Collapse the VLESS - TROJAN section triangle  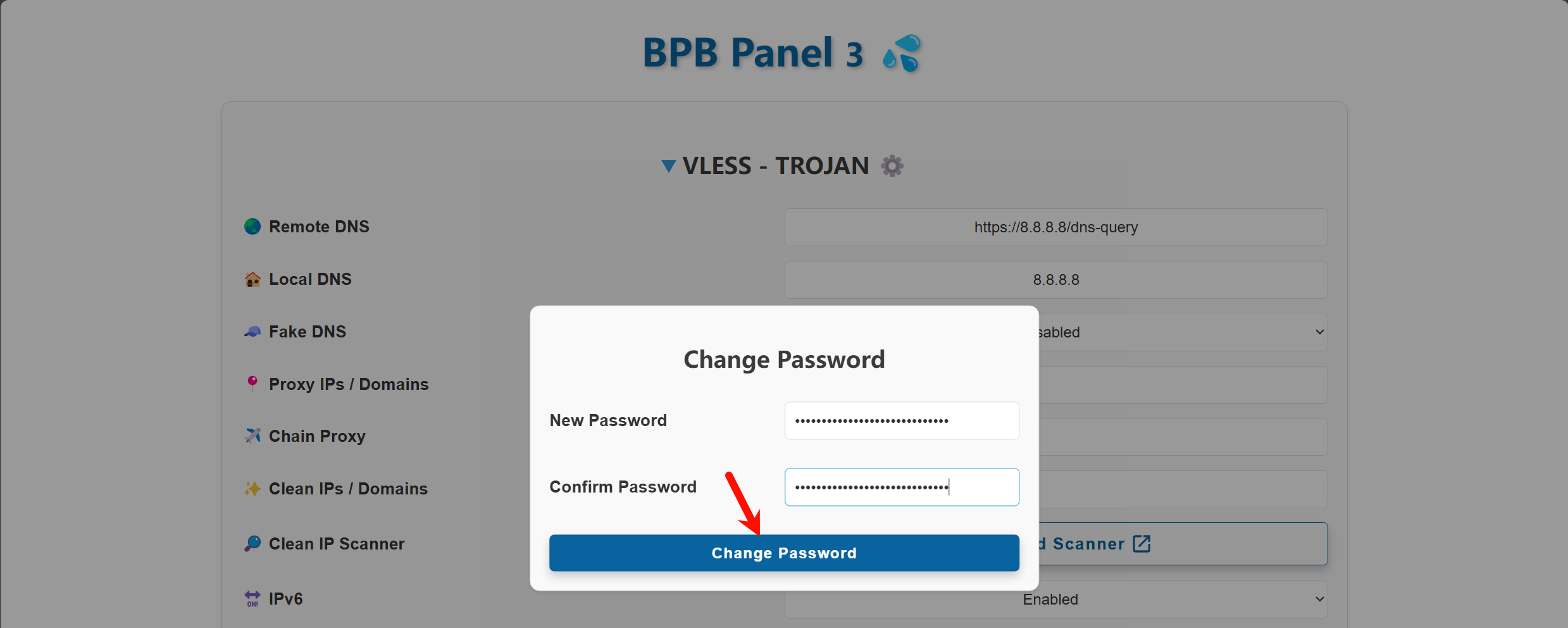coord(668,166)
